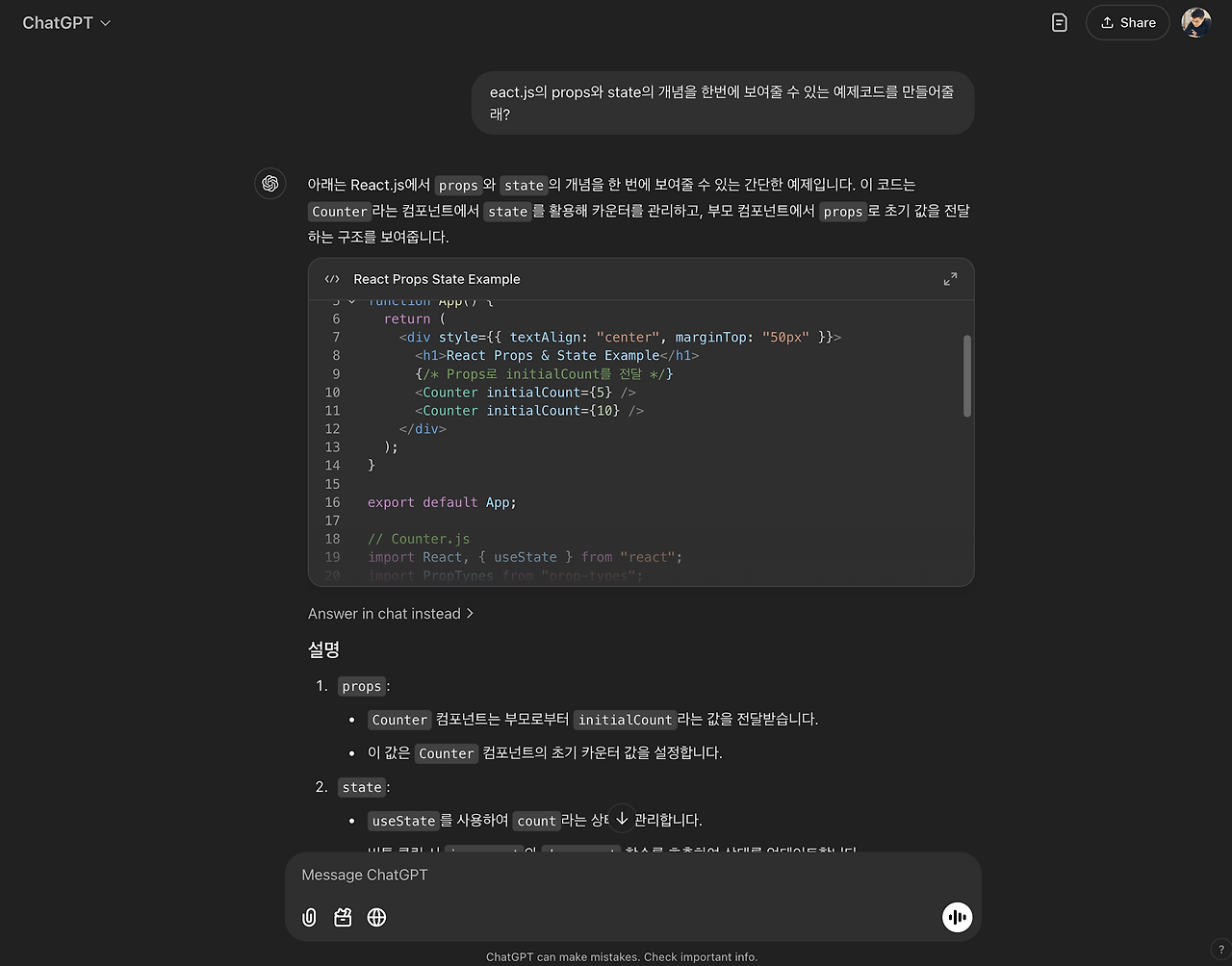Click the Message ChatGPT input field
The width and height of the screenshot is (1232, 966).
pyautogui.click(x=577, y=875)
